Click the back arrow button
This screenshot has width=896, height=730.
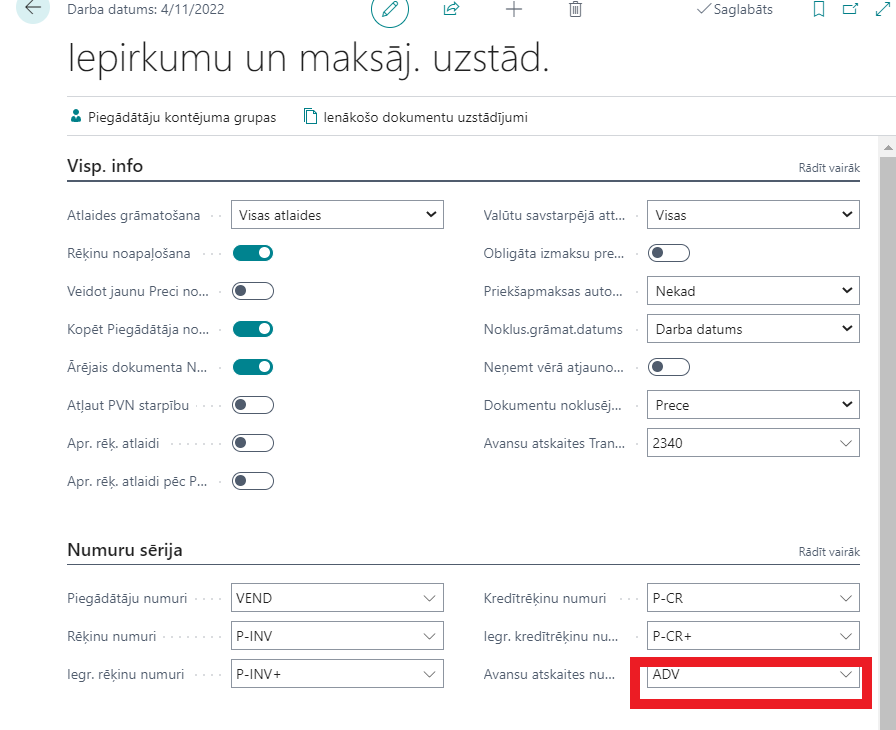[x=32, y=8]
